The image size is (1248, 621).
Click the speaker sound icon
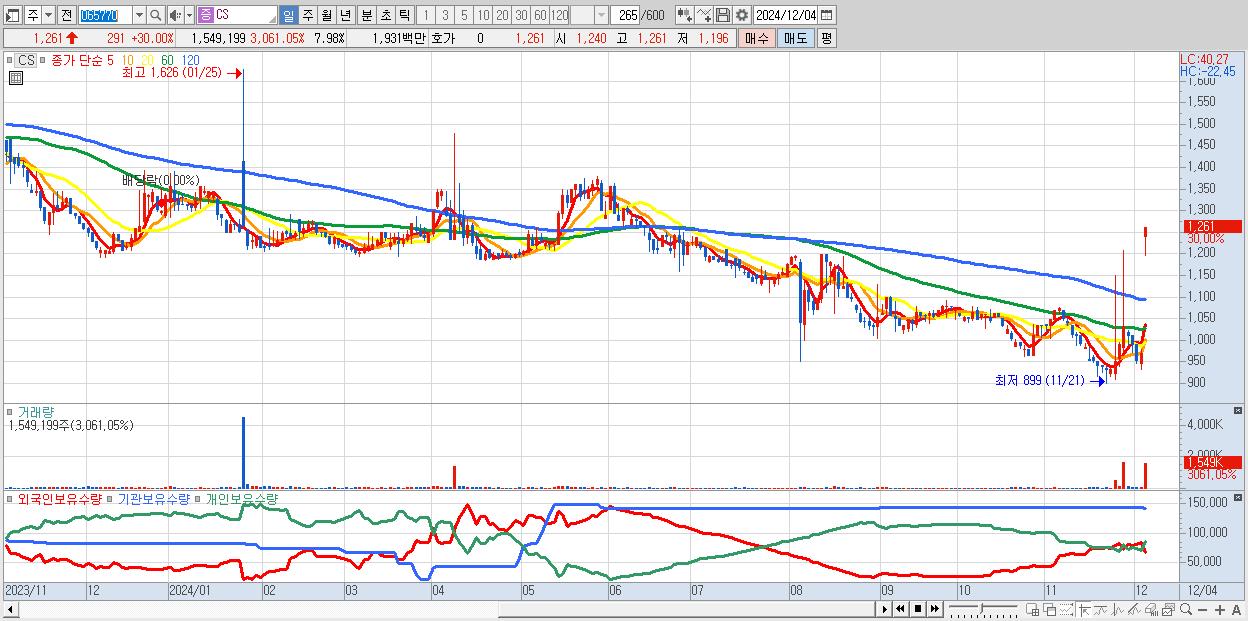[x=175, y=15]
